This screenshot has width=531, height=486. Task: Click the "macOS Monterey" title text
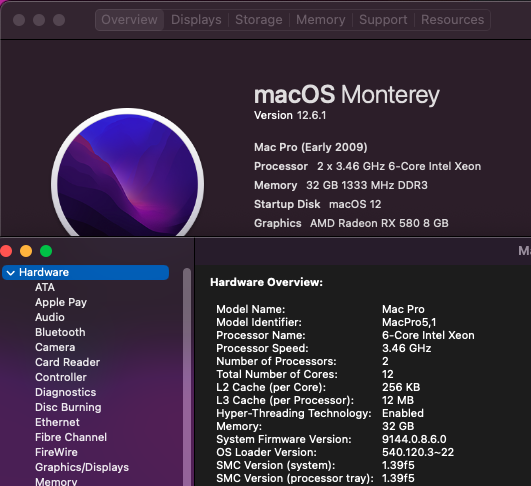347,94
